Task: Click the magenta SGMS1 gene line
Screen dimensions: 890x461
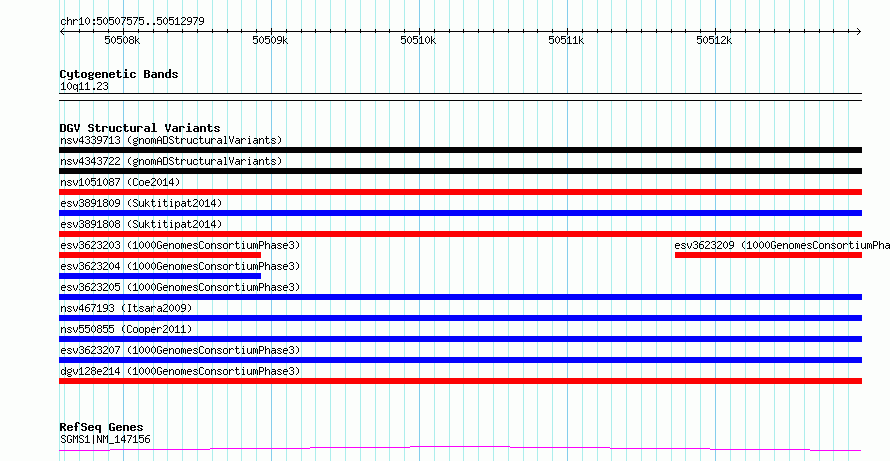Action: coord(460,449)
